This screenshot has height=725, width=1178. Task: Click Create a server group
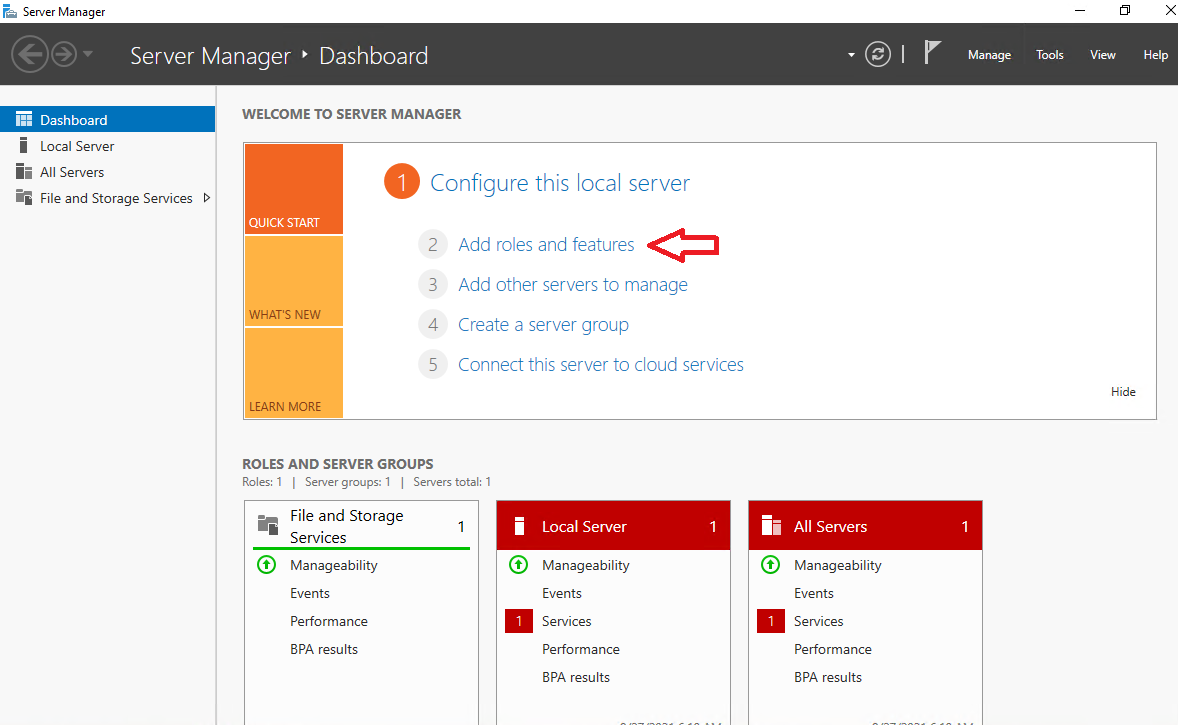coord(543,324)
